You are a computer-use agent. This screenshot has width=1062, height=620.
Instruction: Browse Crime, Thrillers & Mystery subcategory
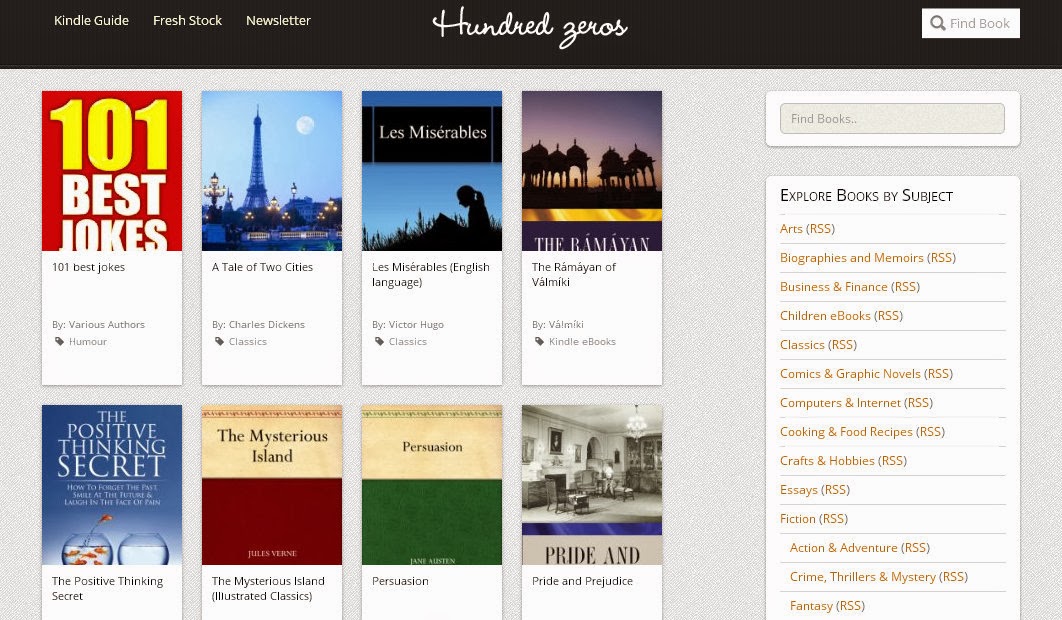tap(862, 577)
